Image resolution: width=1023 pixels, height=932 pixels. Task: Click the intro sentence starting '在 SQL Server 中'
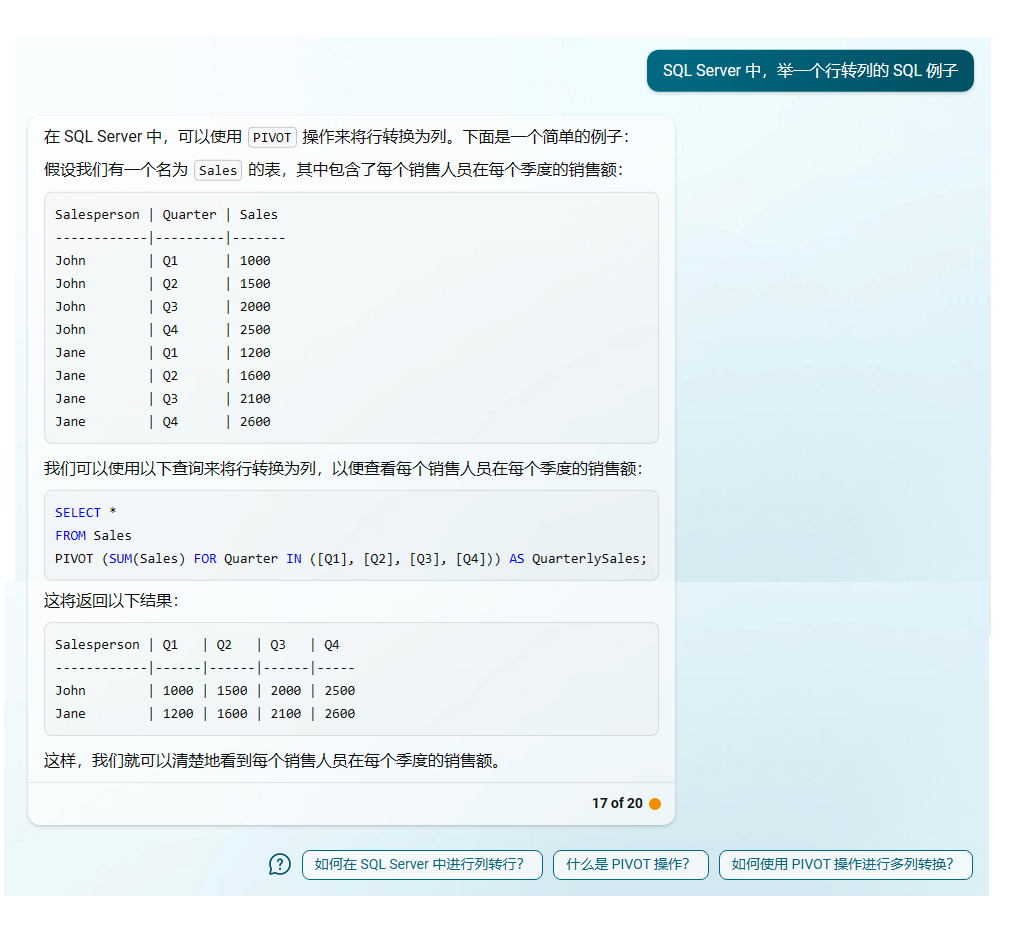337,137
